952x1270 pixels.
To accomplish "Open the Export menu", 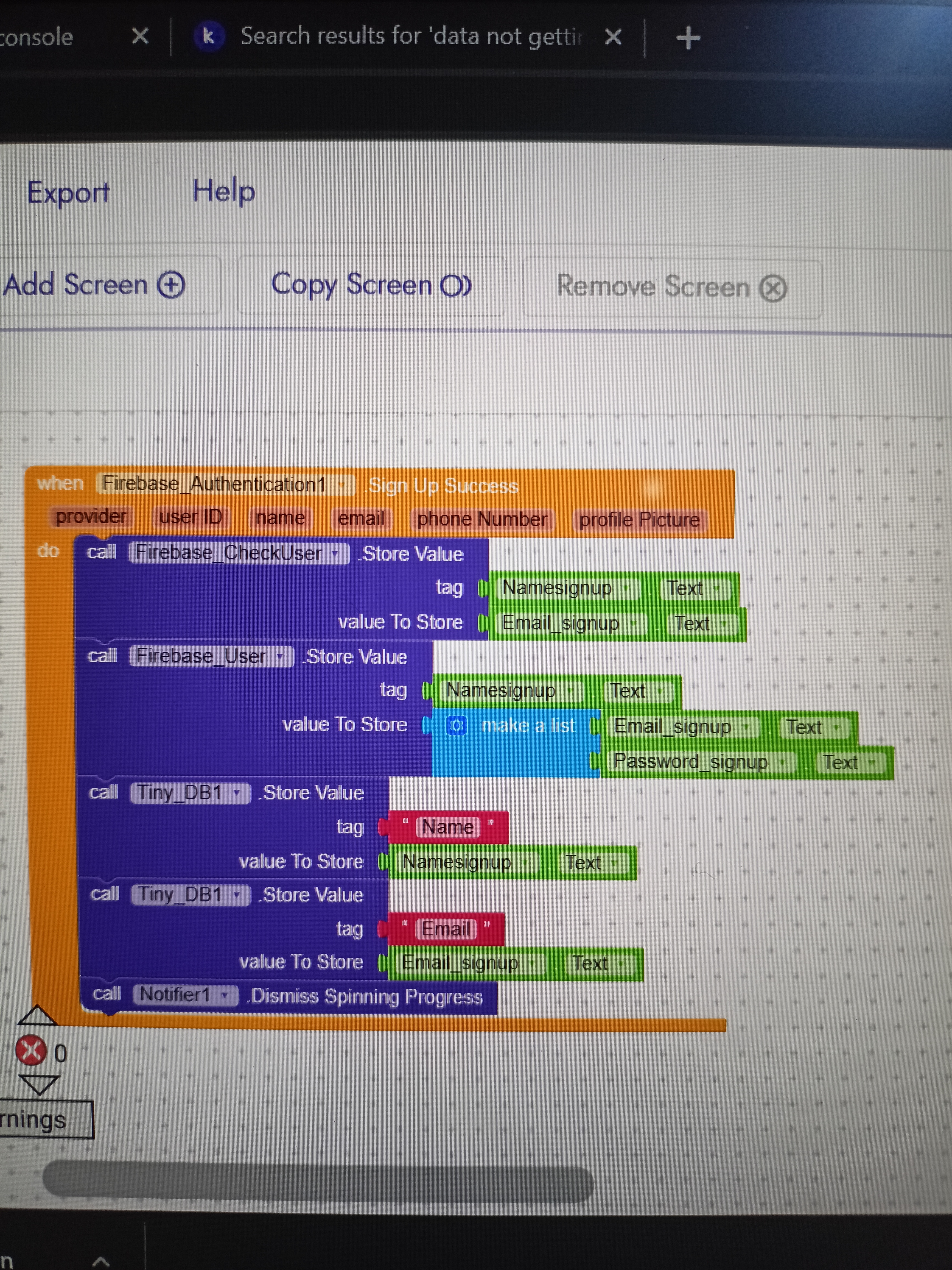I will pos(68,192).
